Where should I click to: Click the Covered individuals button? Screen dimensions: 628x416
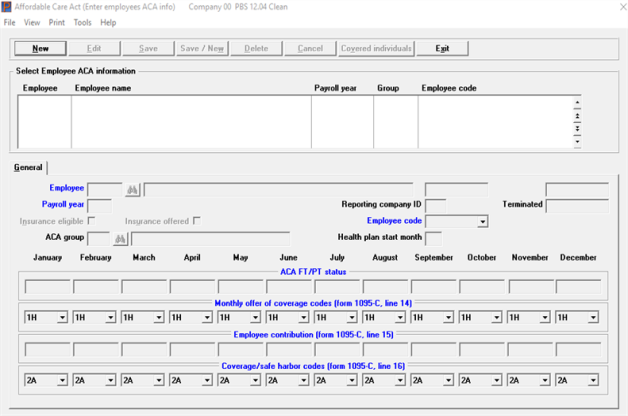375,48
